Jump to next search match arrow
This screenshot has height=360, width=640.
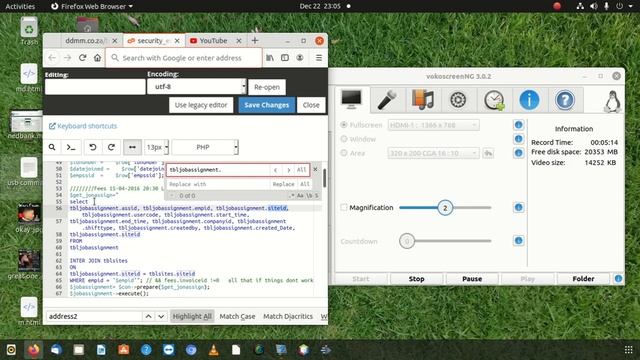point(289,170)
